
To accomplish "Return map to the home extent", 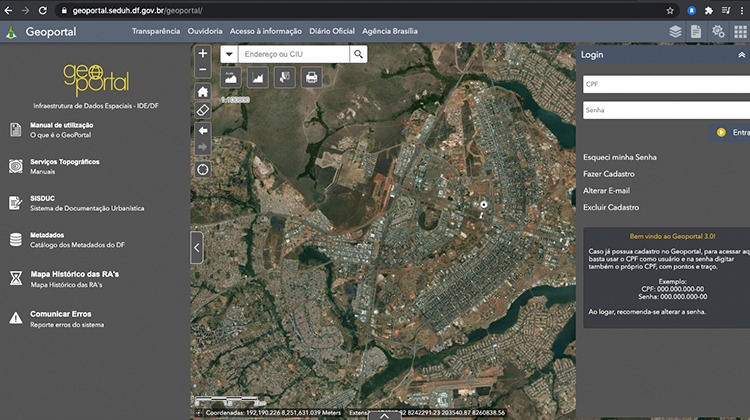I will pos(203,91).
